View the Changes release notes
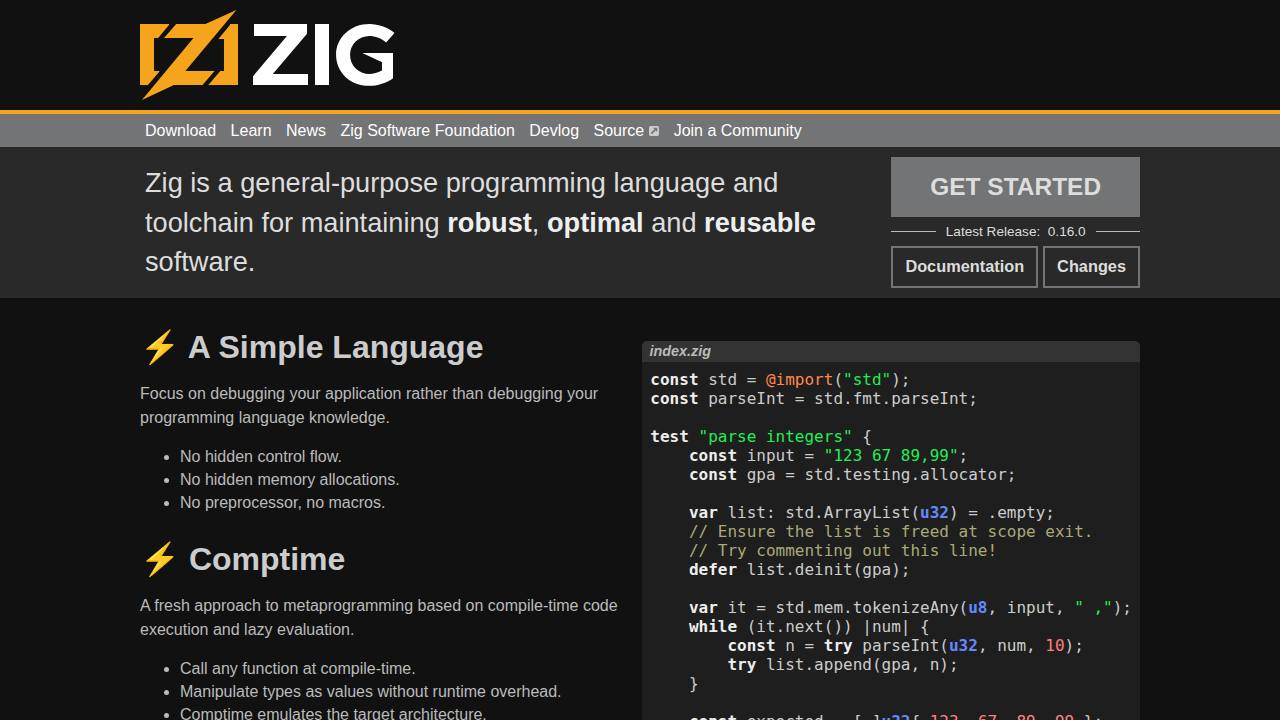Viewport: 1280px width, 720px height. 1091,267
